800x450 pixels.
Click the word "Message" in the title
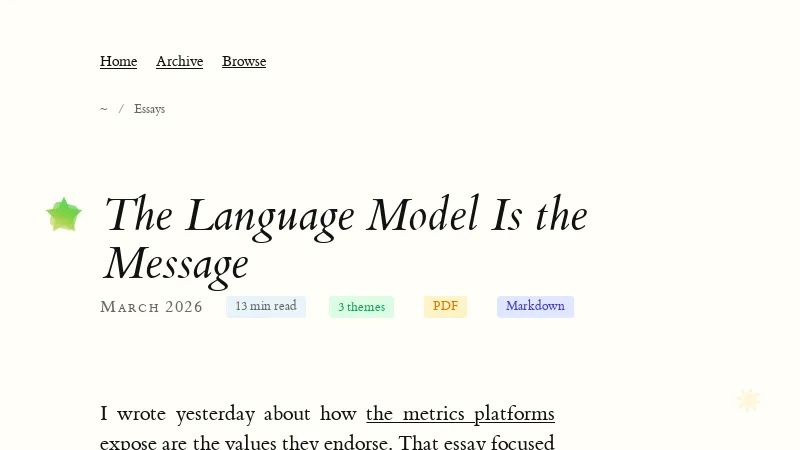click(x=176, y=264)
